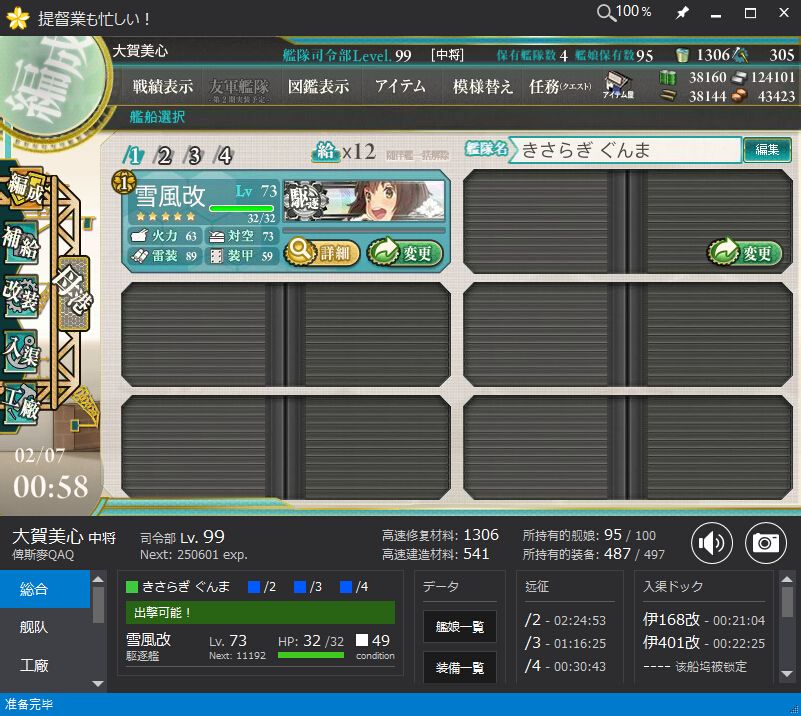Click the 給 supply icon
This screenshot has height=716, width=801.
click(325, 151)
